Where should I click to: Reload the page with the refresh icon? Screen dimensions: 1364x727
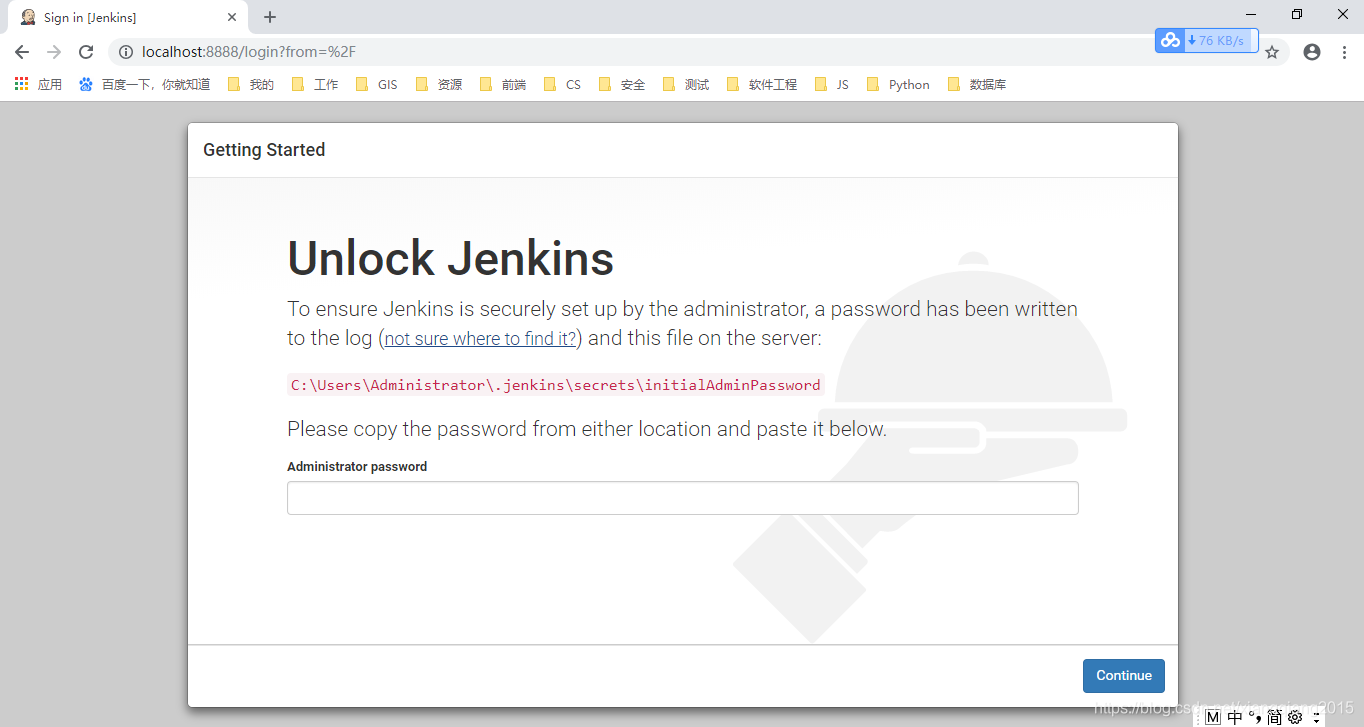coord(86,52)
